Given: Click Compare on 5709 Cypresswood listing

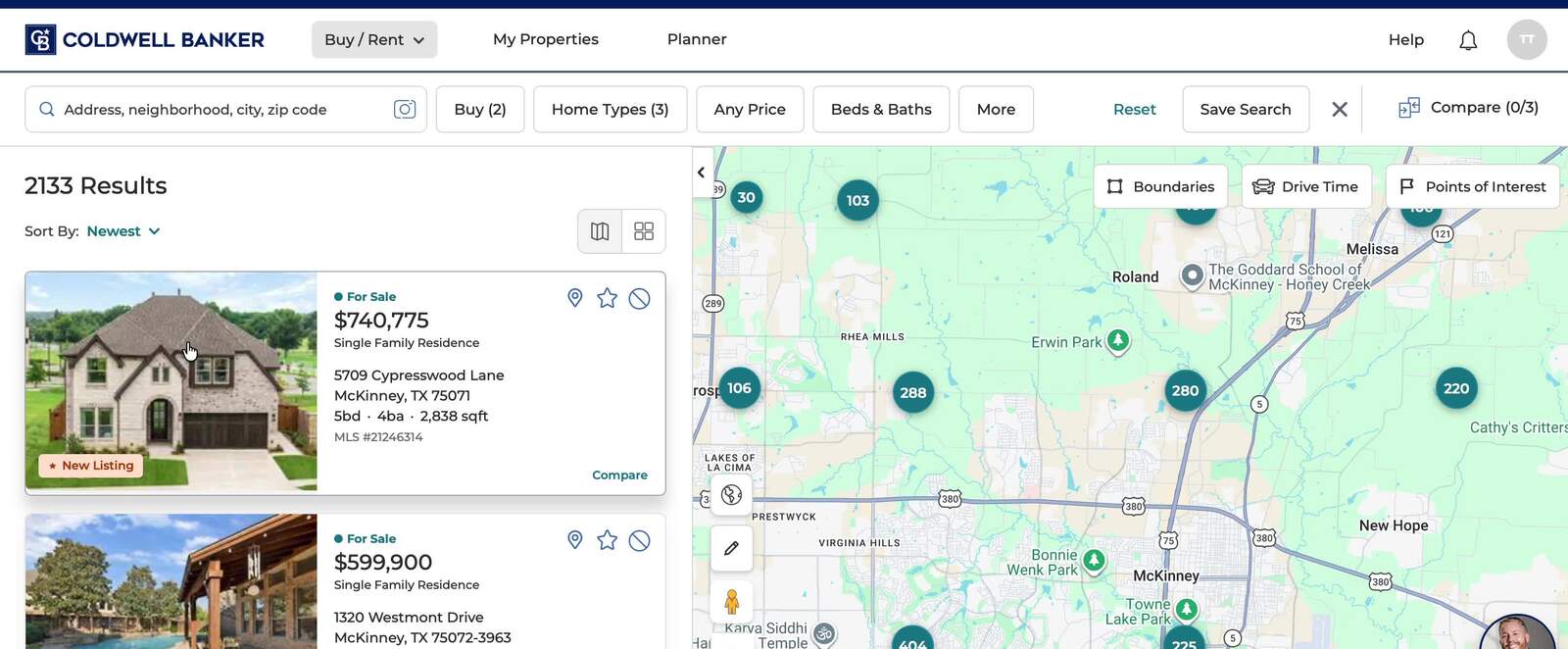Looking at the screenshot, I should [619, 474].
